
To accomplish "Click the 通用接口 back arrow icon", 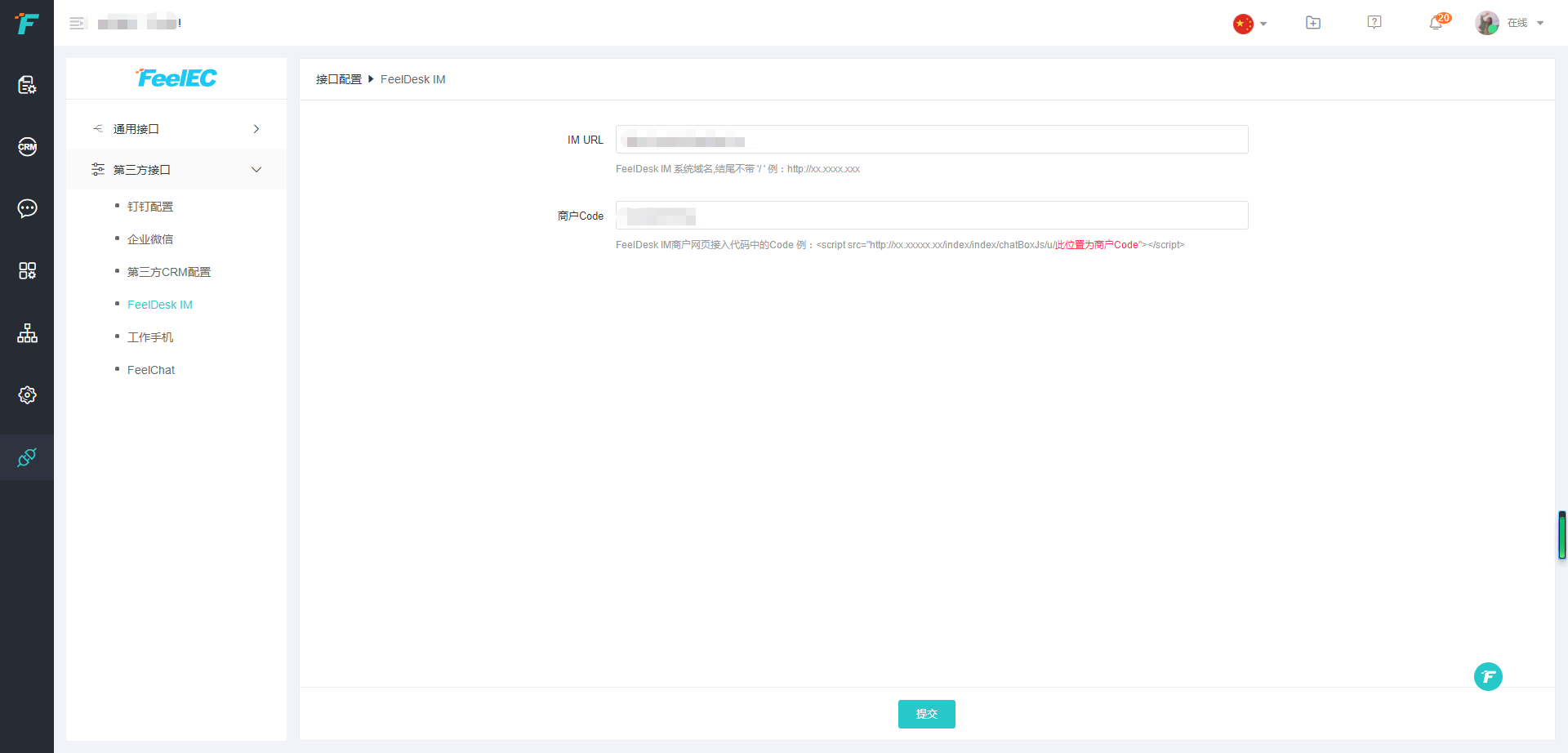I will coord(98,129).
